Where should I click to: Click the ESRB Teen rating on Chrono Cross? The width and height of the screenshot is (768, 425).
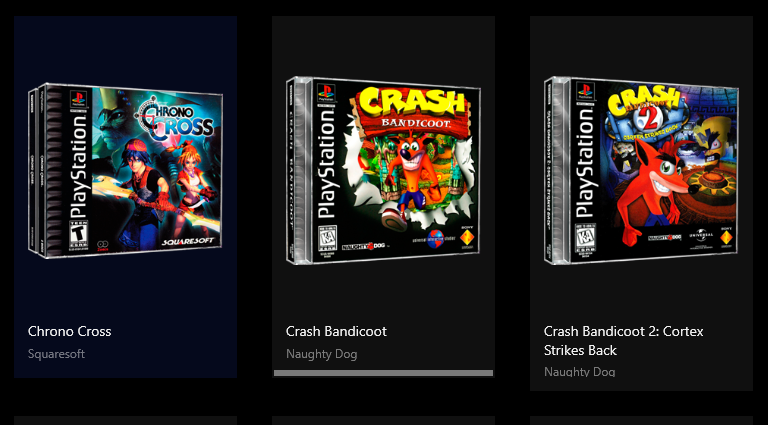click(x=76, y=235)
